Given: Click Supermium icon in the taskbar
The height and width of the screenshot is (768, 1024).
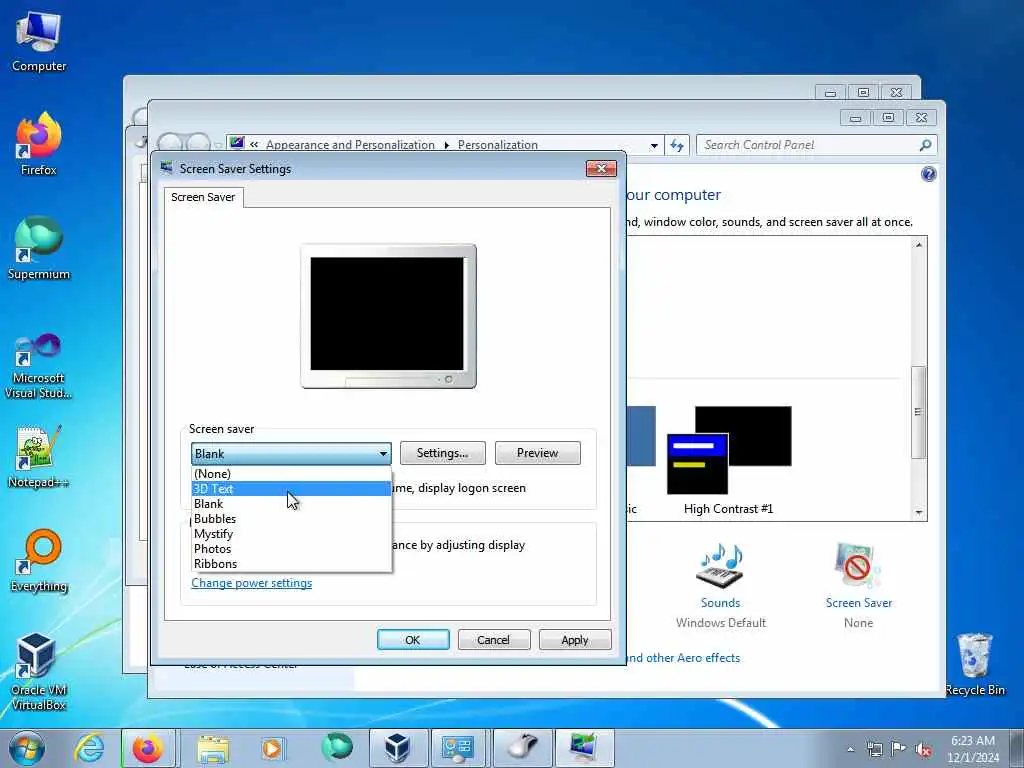Looking at the screenshot, I should 337,748.
